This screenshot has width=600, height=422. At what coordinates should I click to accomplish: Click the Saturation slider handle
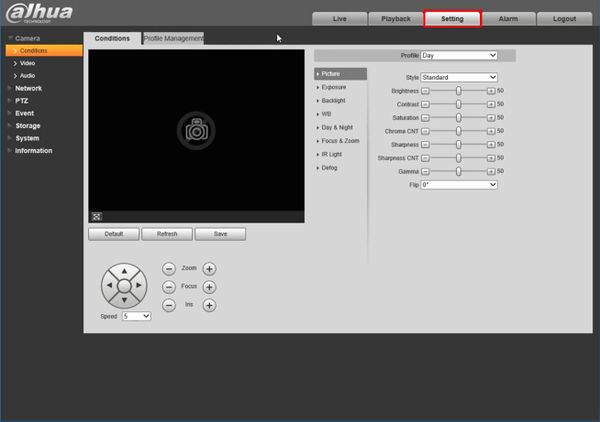pos(458,118)
